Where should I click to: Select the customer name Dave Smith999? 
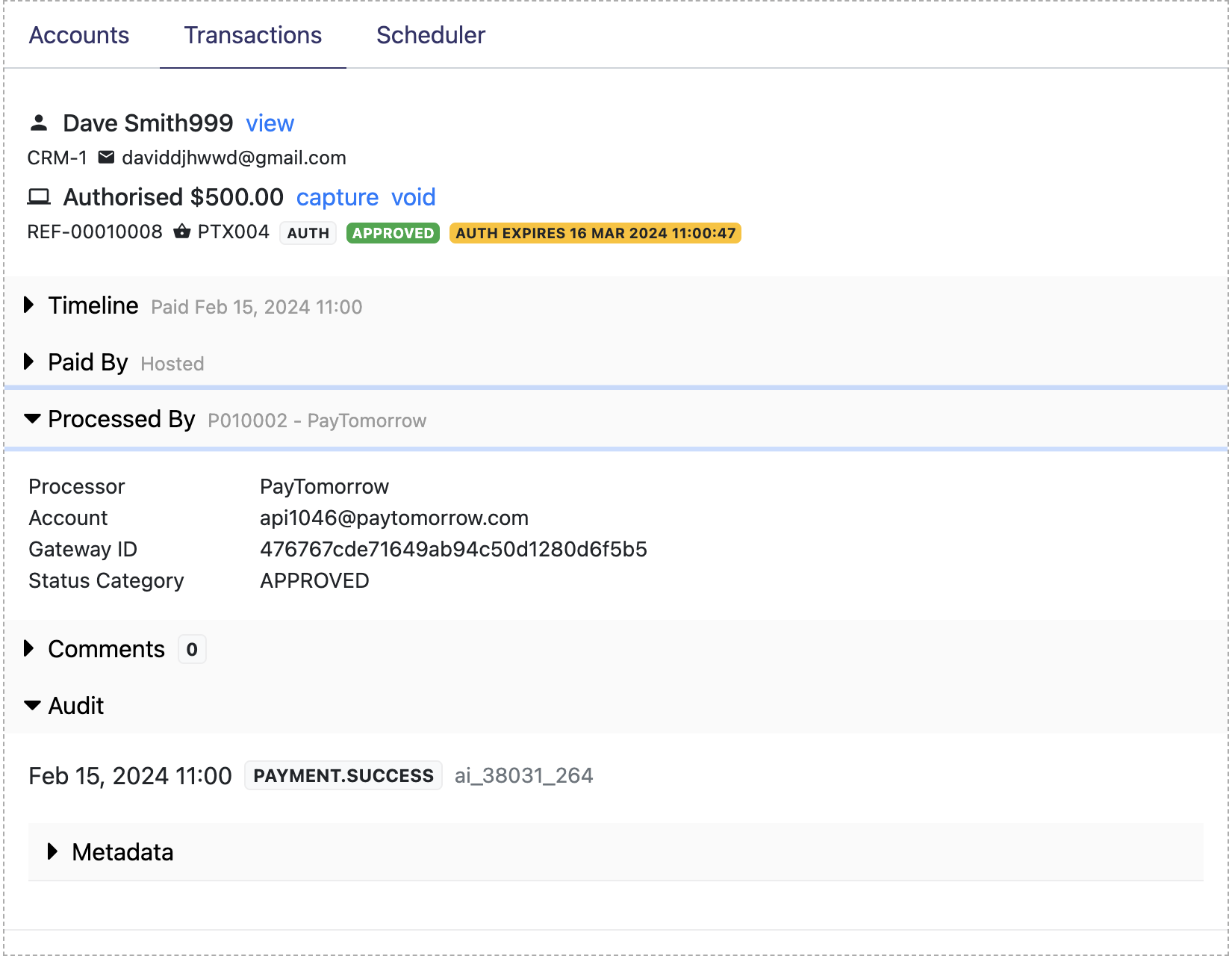point(148,123)
